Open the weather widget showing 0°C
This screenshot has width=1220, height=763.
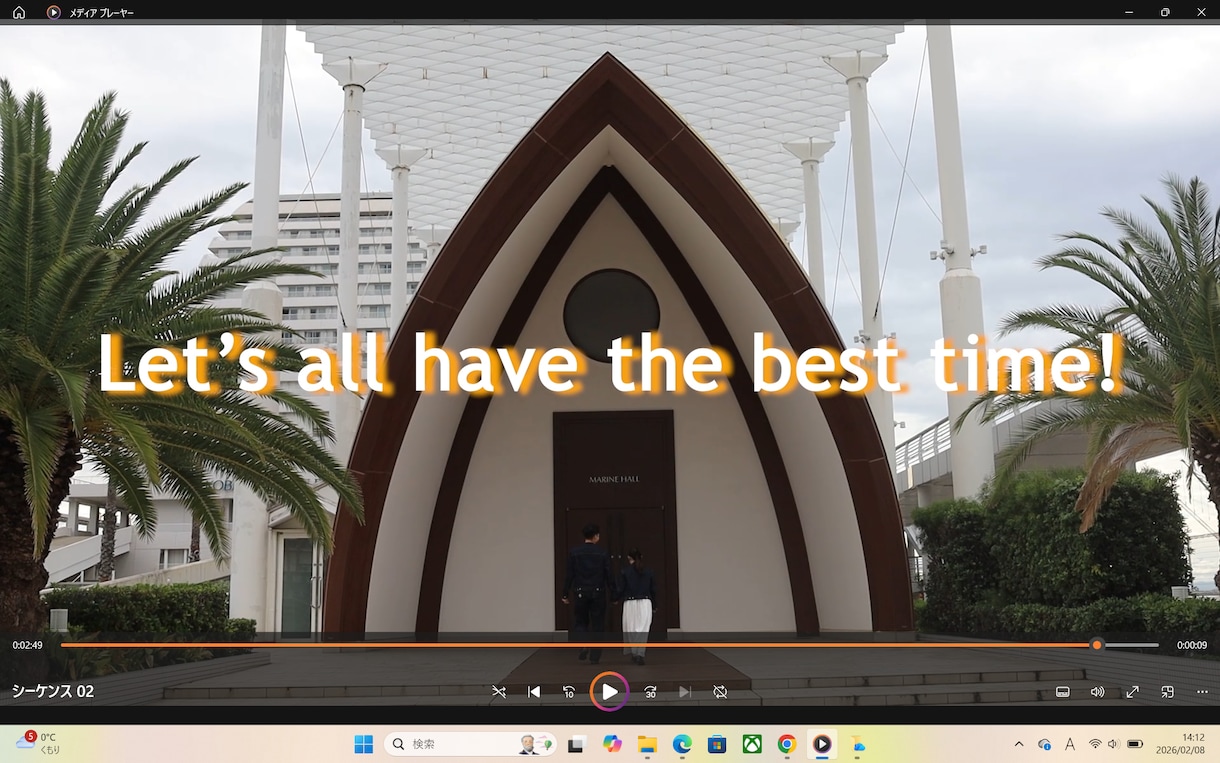pyautogui.click(x=38, y=743)
